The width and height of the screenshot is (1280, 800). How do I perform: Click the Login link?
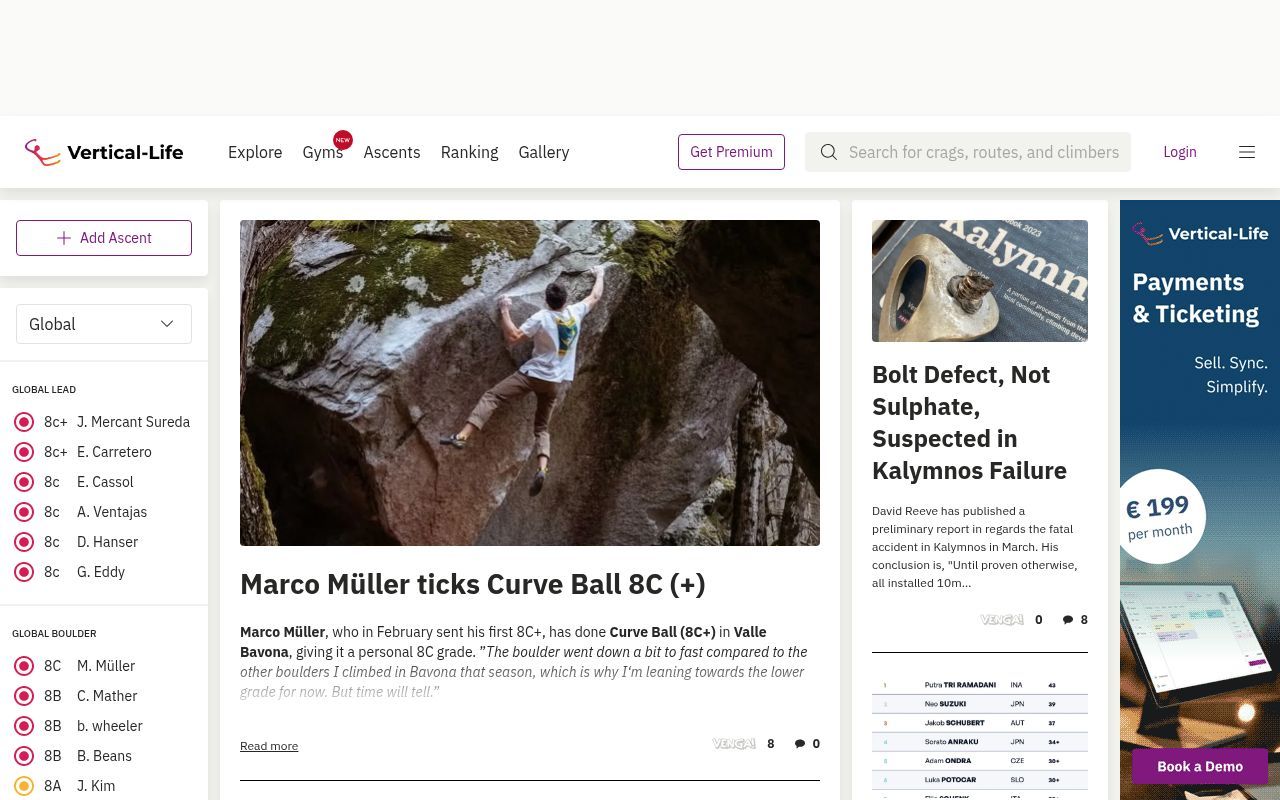point(1180,152)
